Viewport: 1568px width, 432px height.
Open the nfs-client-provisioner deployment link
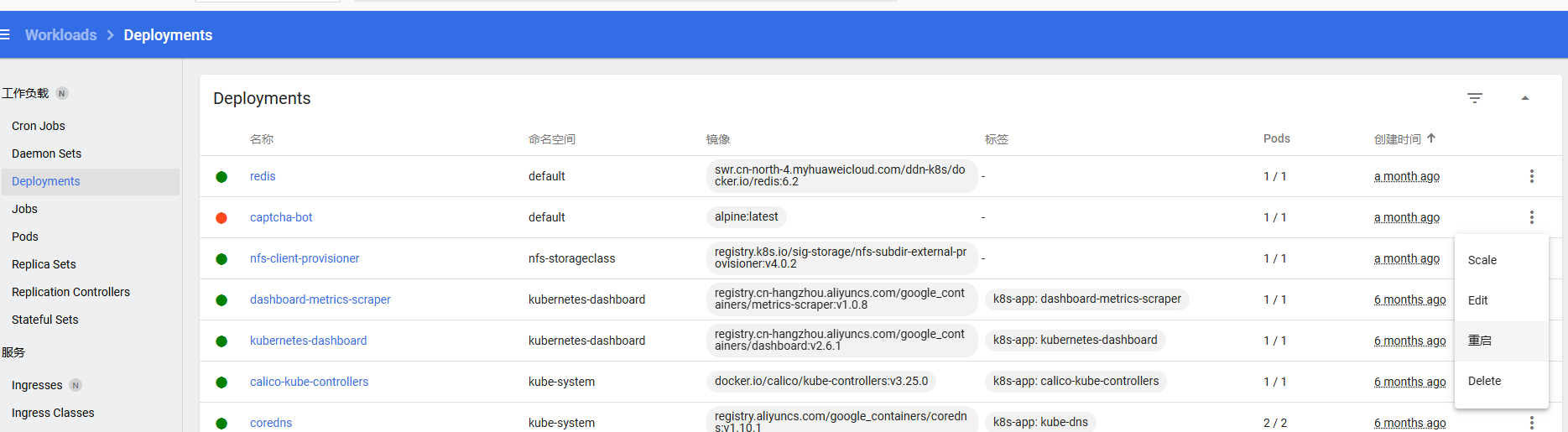pos(305,258)
